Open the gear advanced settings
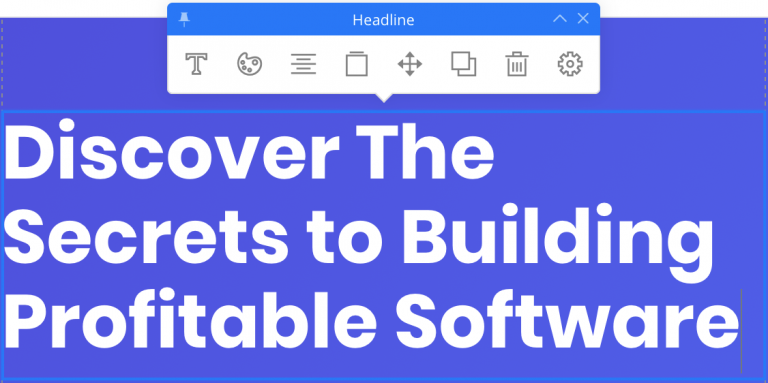Image resolution: width=768 pixels, height=383 pixels. pyautogui.click(x=570, y=64)
